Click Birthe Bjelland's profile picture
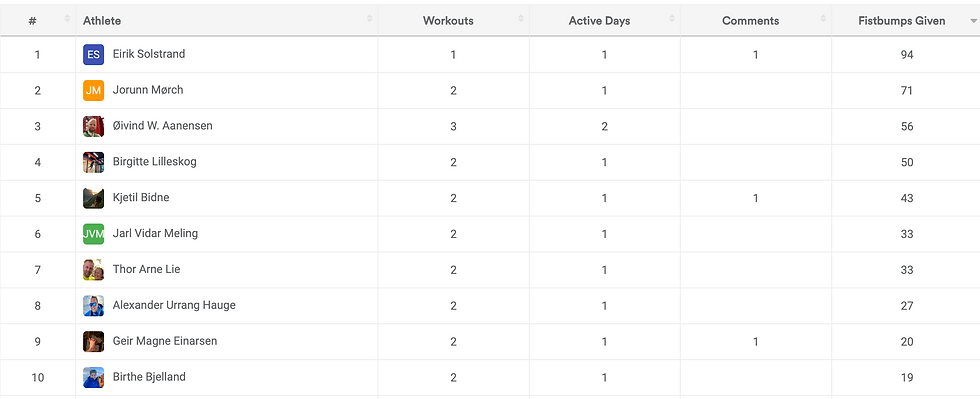980x399 pixels. [93, 377]
